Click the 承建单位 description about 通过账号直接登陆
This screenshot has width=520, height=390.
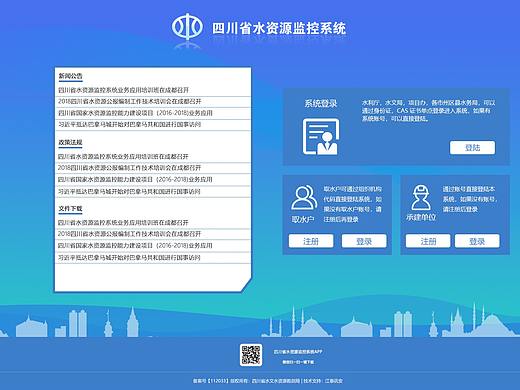pyautogui.click(x=470, y=199)
